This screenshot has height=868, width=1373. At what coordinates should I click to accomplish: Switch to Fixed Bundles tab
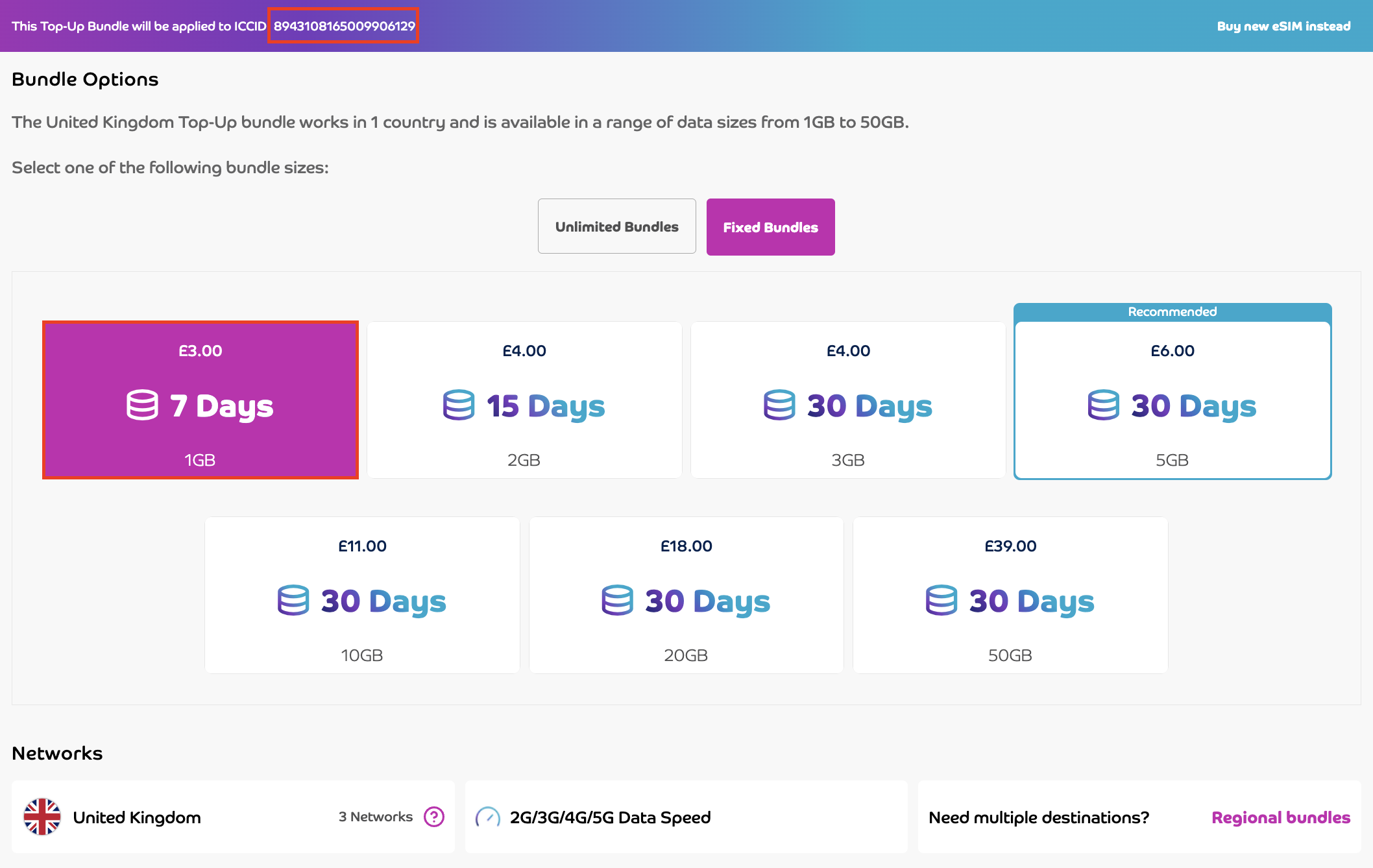coord(770,227)
